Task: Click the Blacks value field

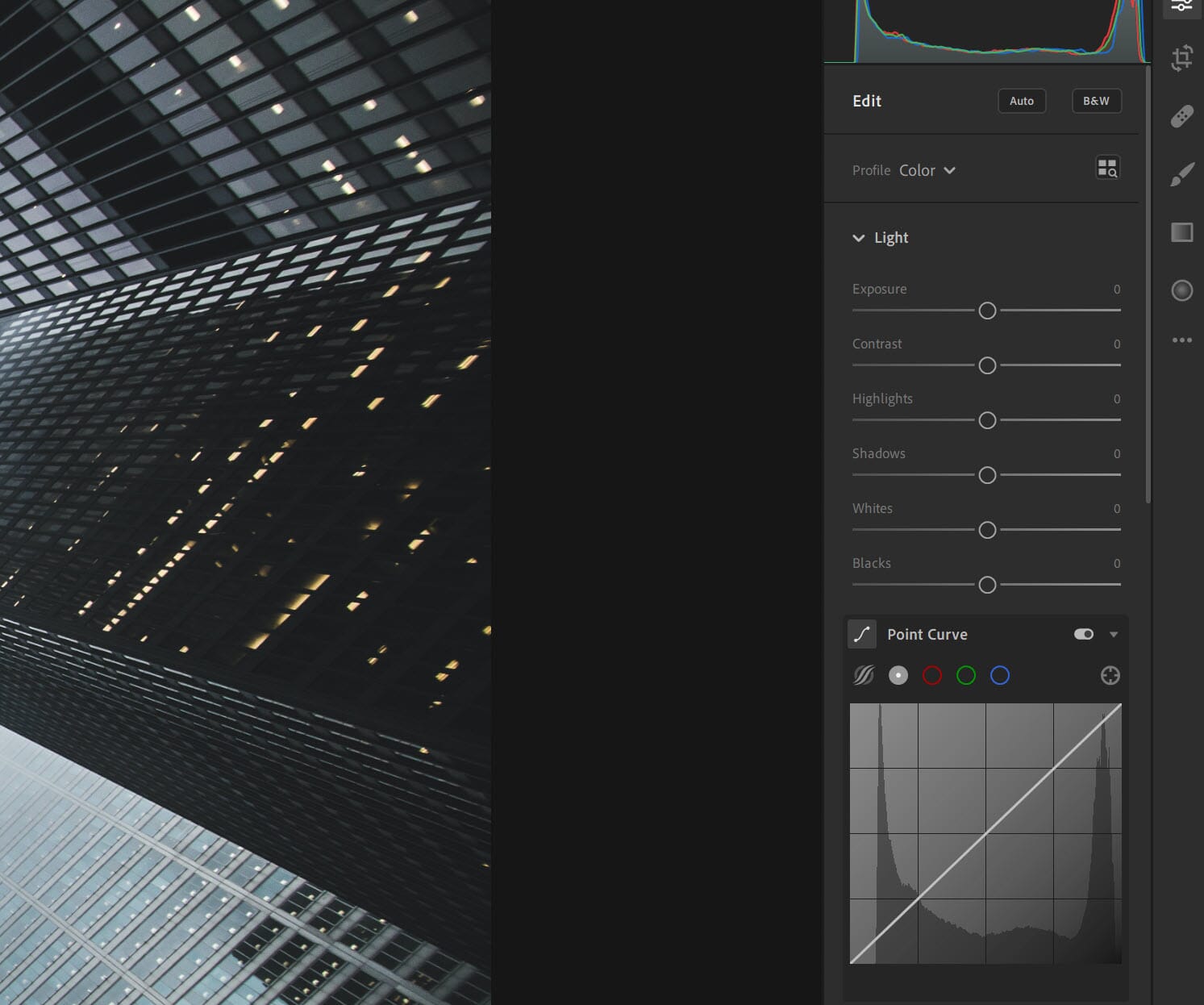Action: 1117,563
